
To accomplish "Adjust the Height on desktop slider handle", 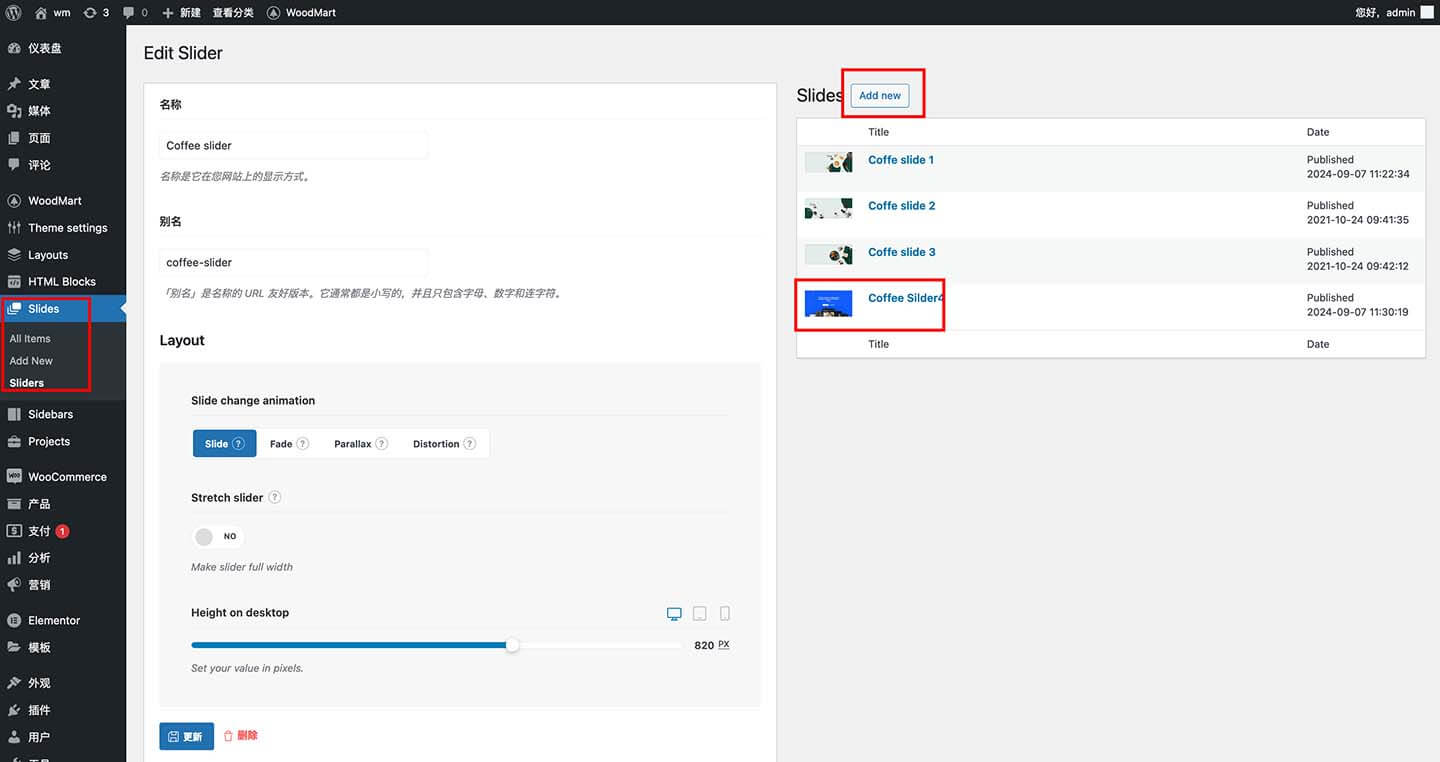I will point(512,645).
